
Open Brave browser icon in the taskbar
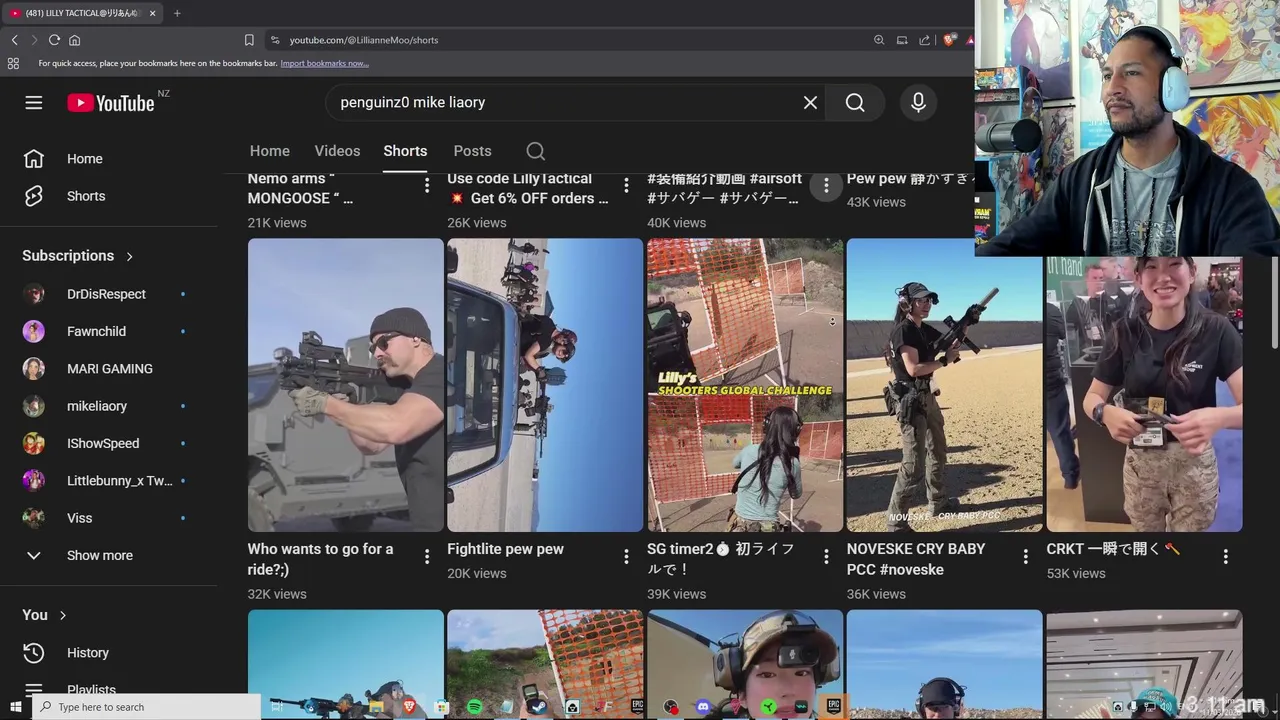click(x=409, y=707)
